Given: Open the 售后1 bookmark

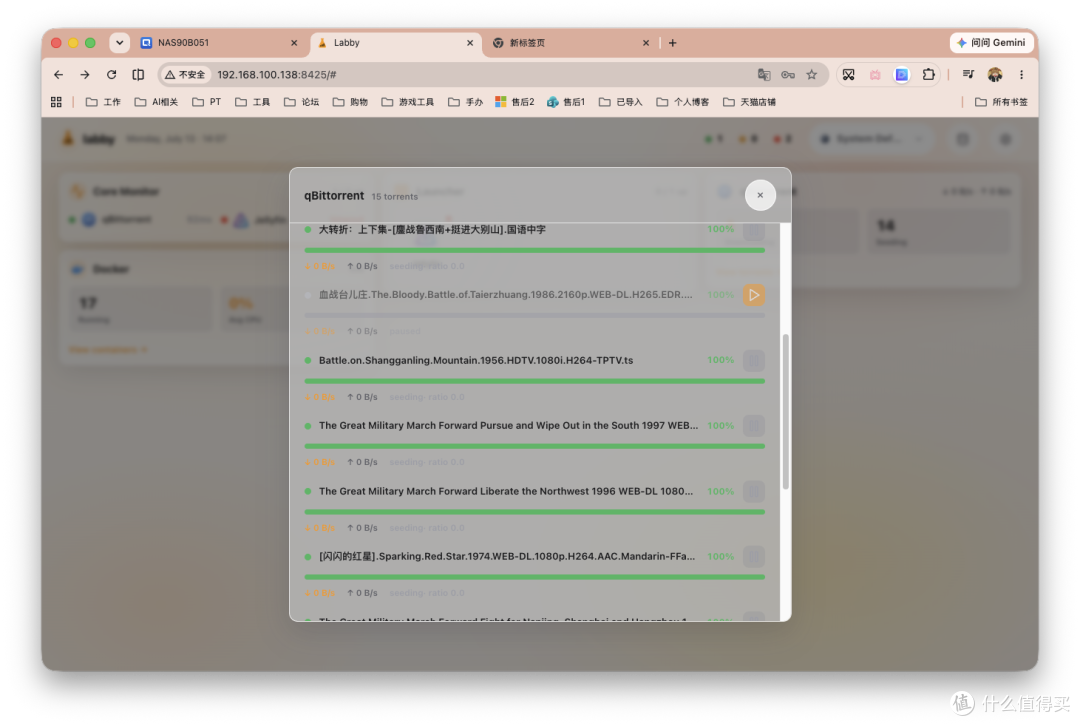Looking at the screenshot, I should pos(565,102).
